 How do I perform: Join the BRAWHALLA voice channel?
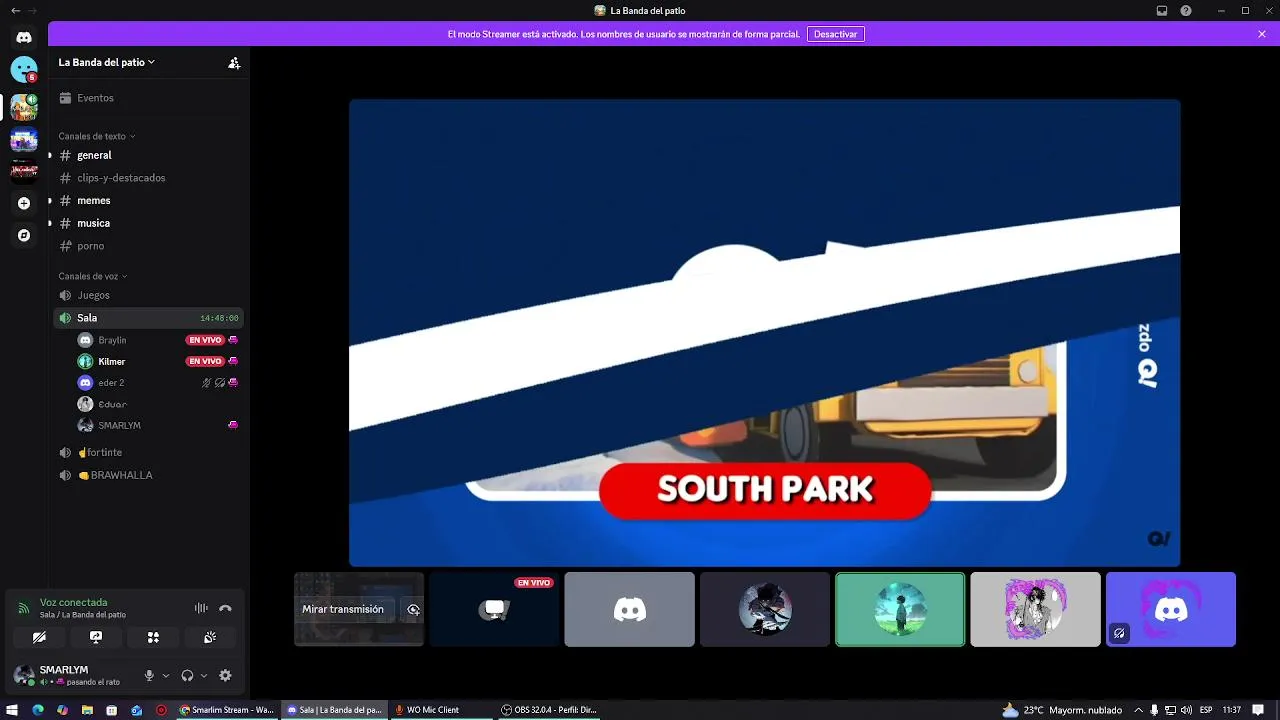click(x=147, y=475)
